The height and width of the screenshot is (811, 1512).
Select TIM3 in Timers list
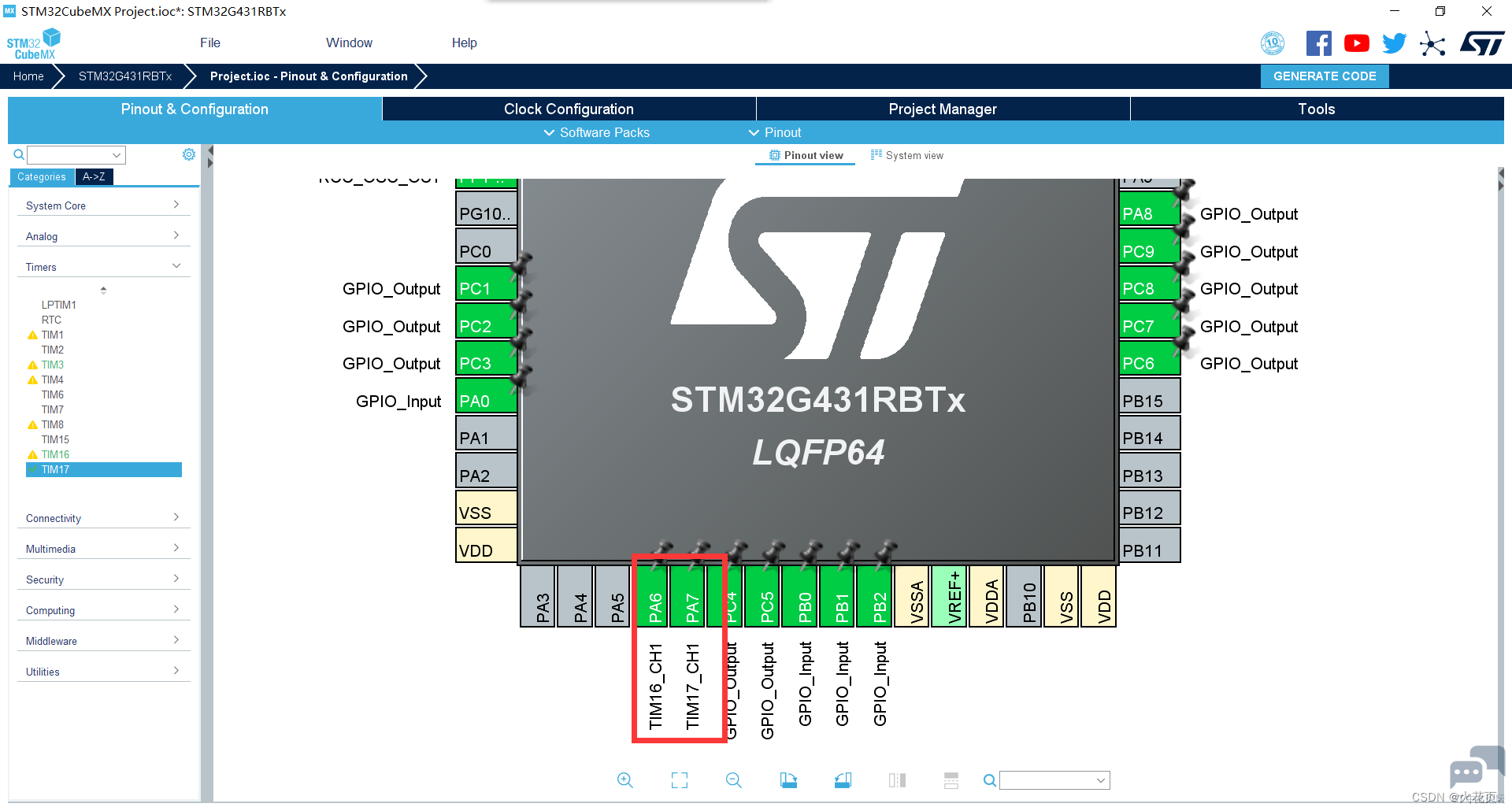(x=53, y=365)
